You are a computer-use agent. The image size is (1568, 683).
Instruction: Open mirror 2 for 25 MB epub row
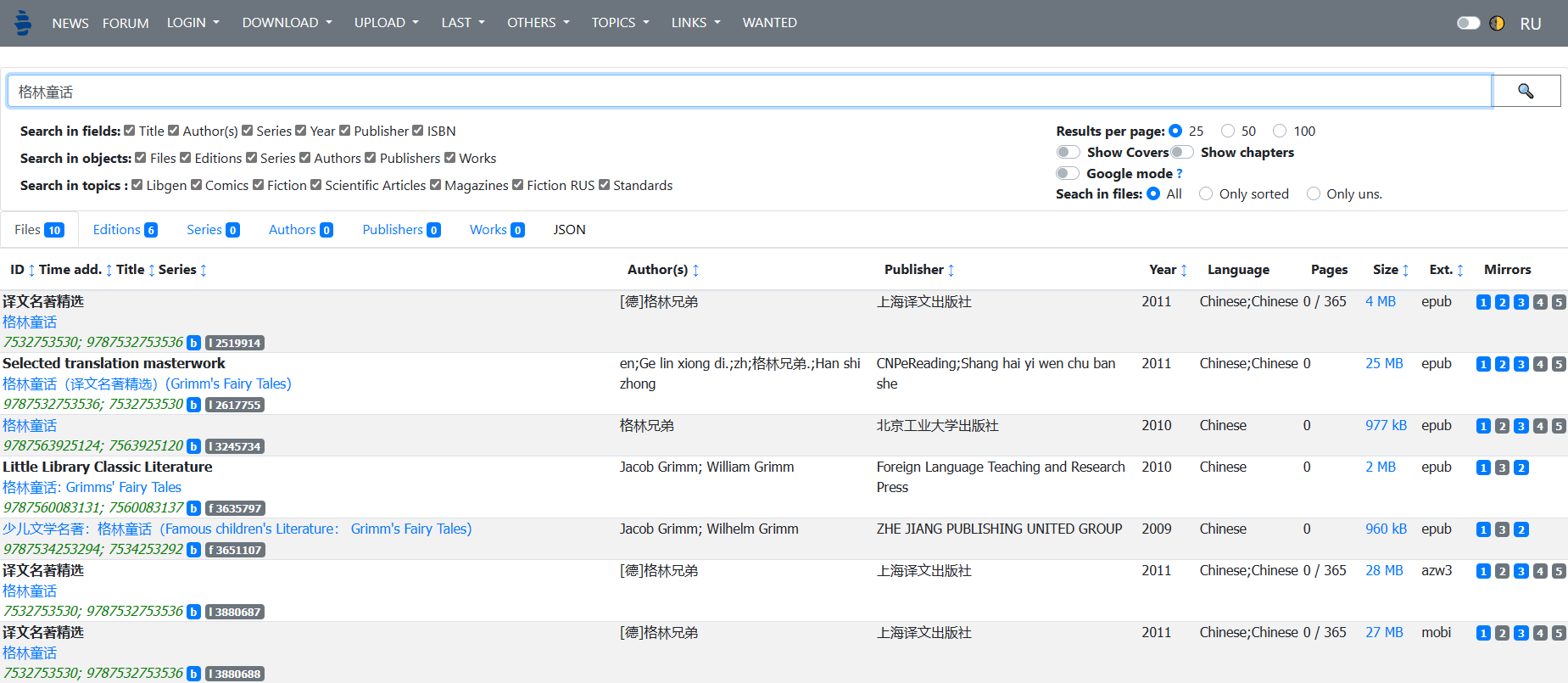point(1502,364)
